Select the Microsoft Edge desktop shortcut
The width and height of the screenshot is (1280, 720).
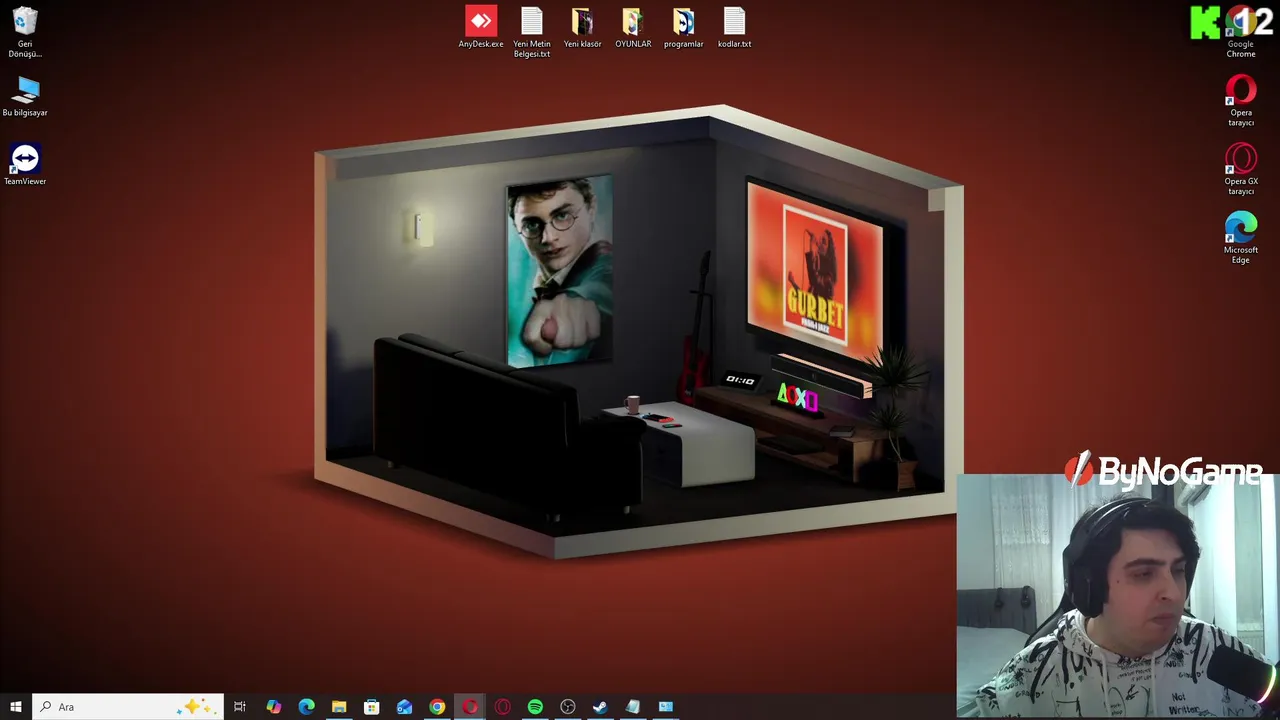point(1241,238)
